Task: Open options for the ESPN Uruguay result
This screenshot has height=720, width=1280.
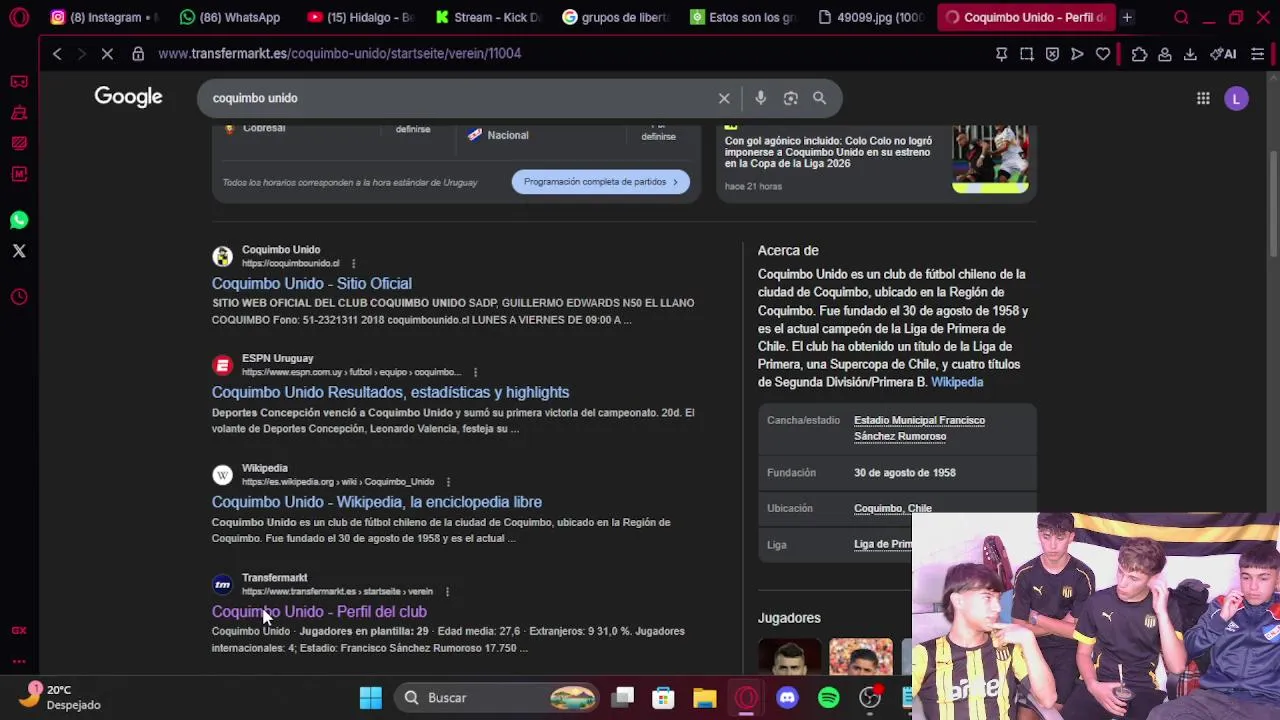Action: (475, 372)
